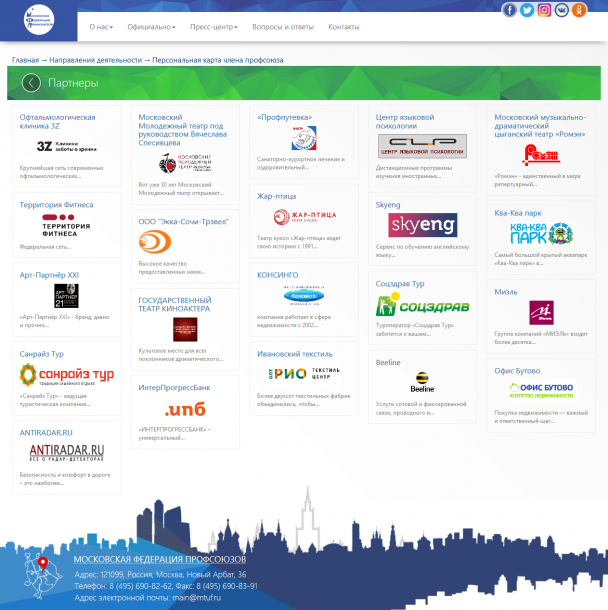Expand the О нас dropdown menu

tap(101, 27)
